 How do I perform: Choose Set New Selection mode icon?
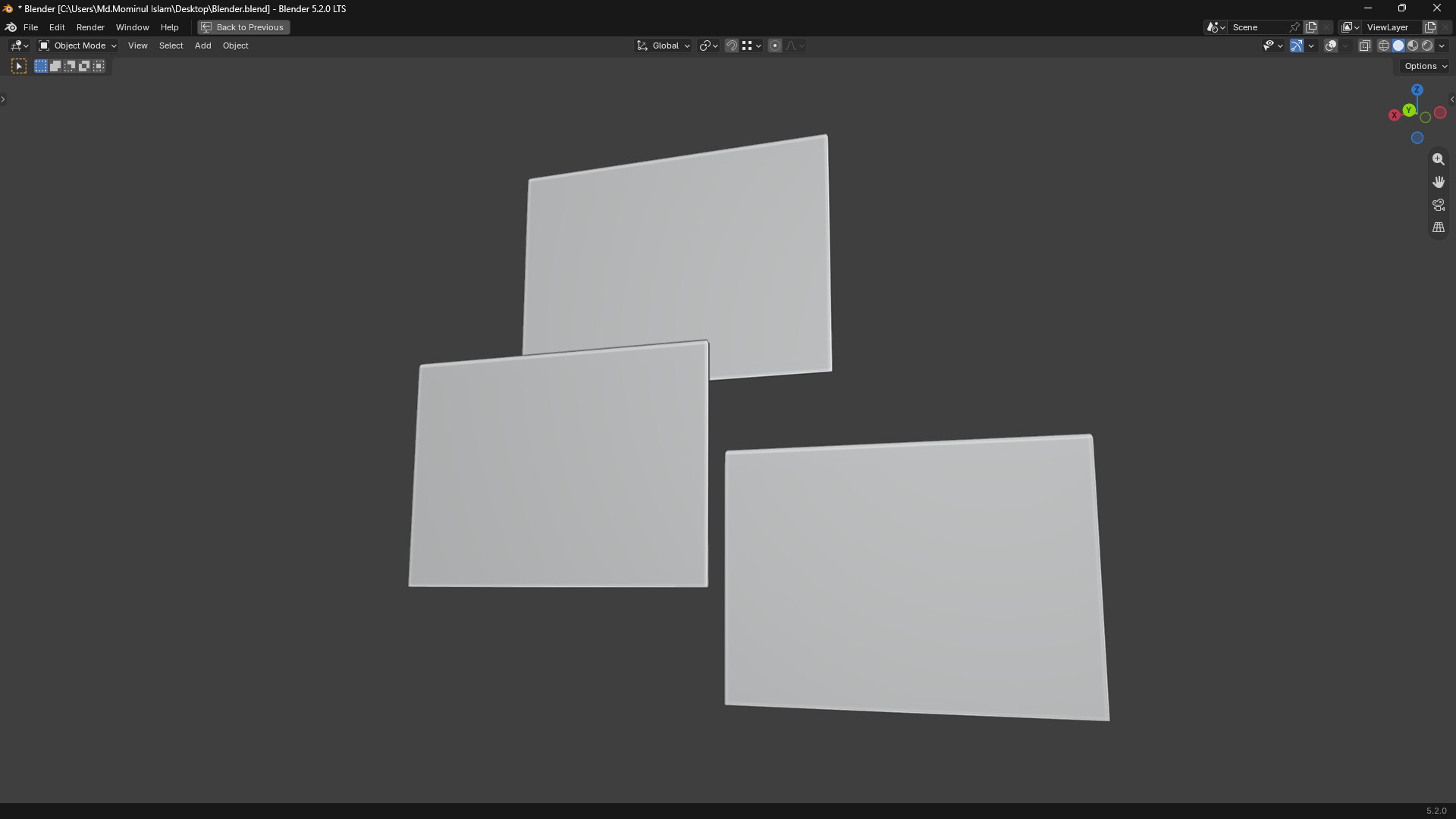[x=41, y=67]
